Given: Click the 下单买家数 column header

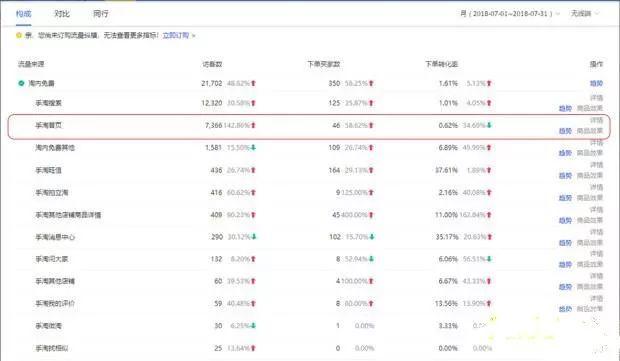Looking at the screenshot, I should (324, 64).
